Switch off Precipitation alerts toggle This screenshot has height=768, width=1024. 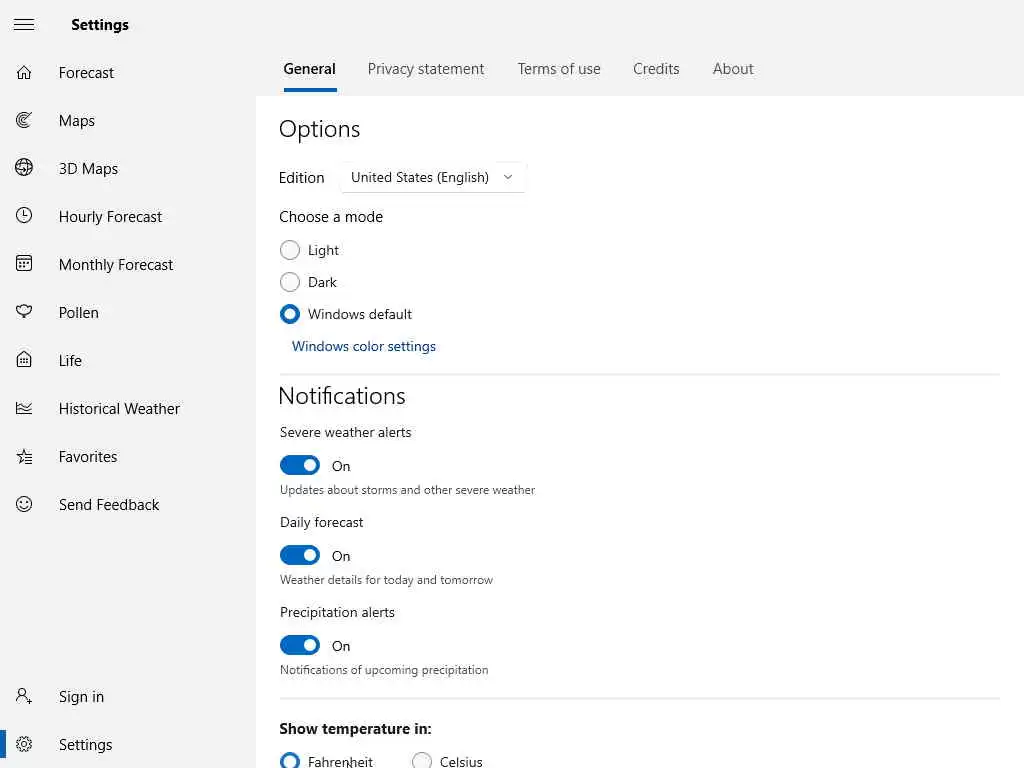300,645
